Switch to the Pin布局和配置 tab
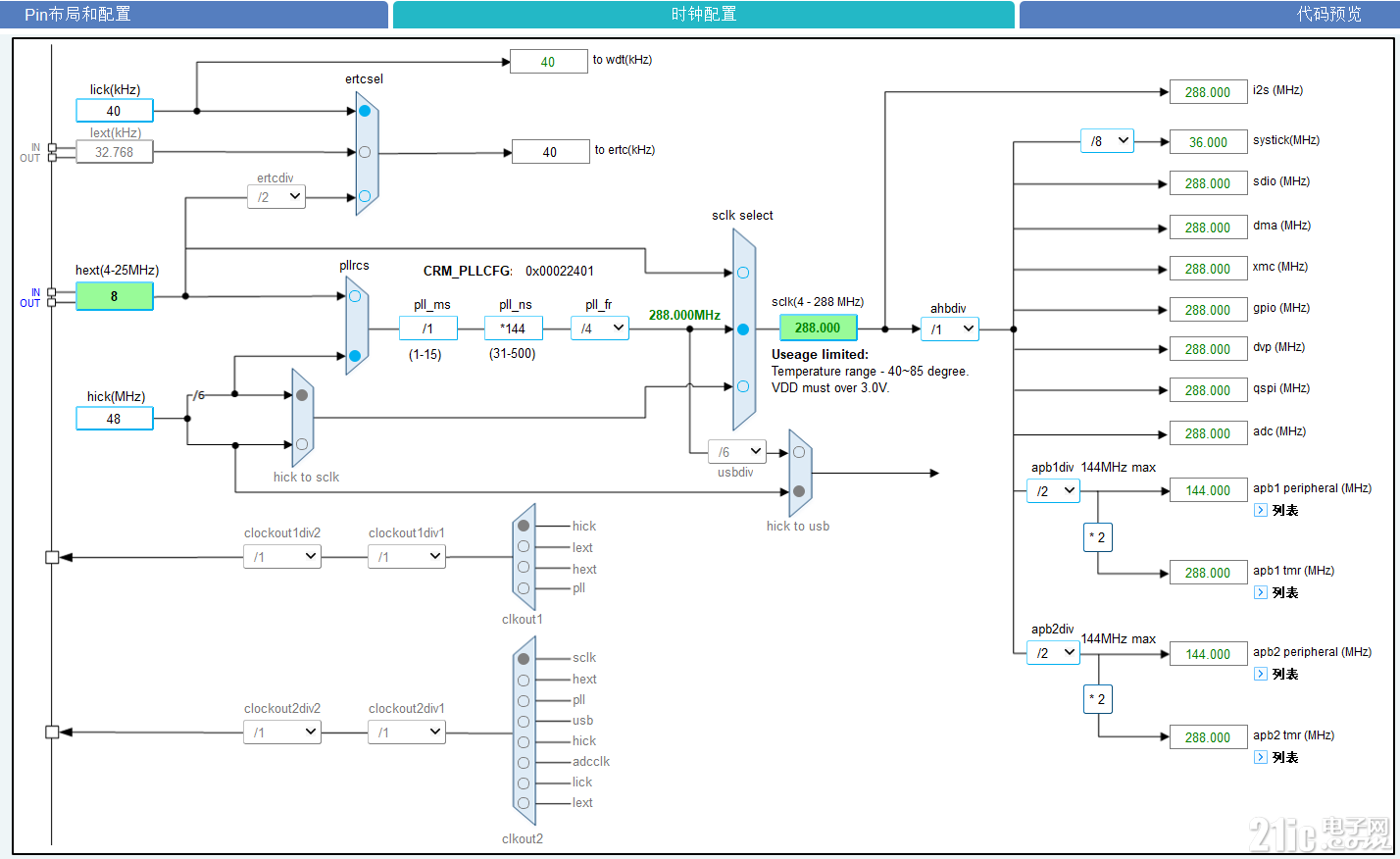The image size is (1400, 859). pos(194,14)
